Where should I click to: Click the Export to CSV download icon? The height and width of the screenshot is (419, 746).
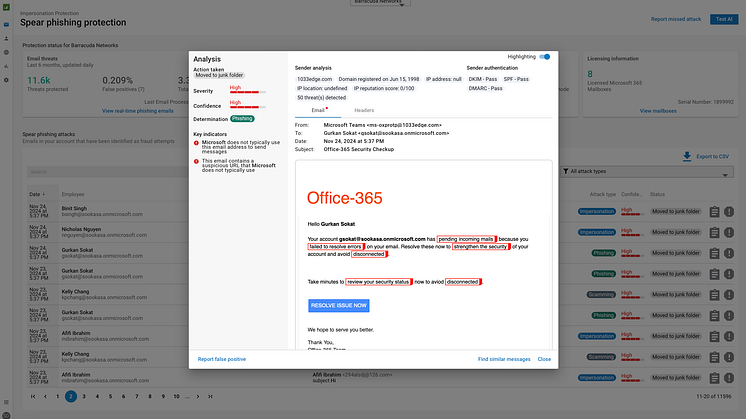tap(687, 156)
